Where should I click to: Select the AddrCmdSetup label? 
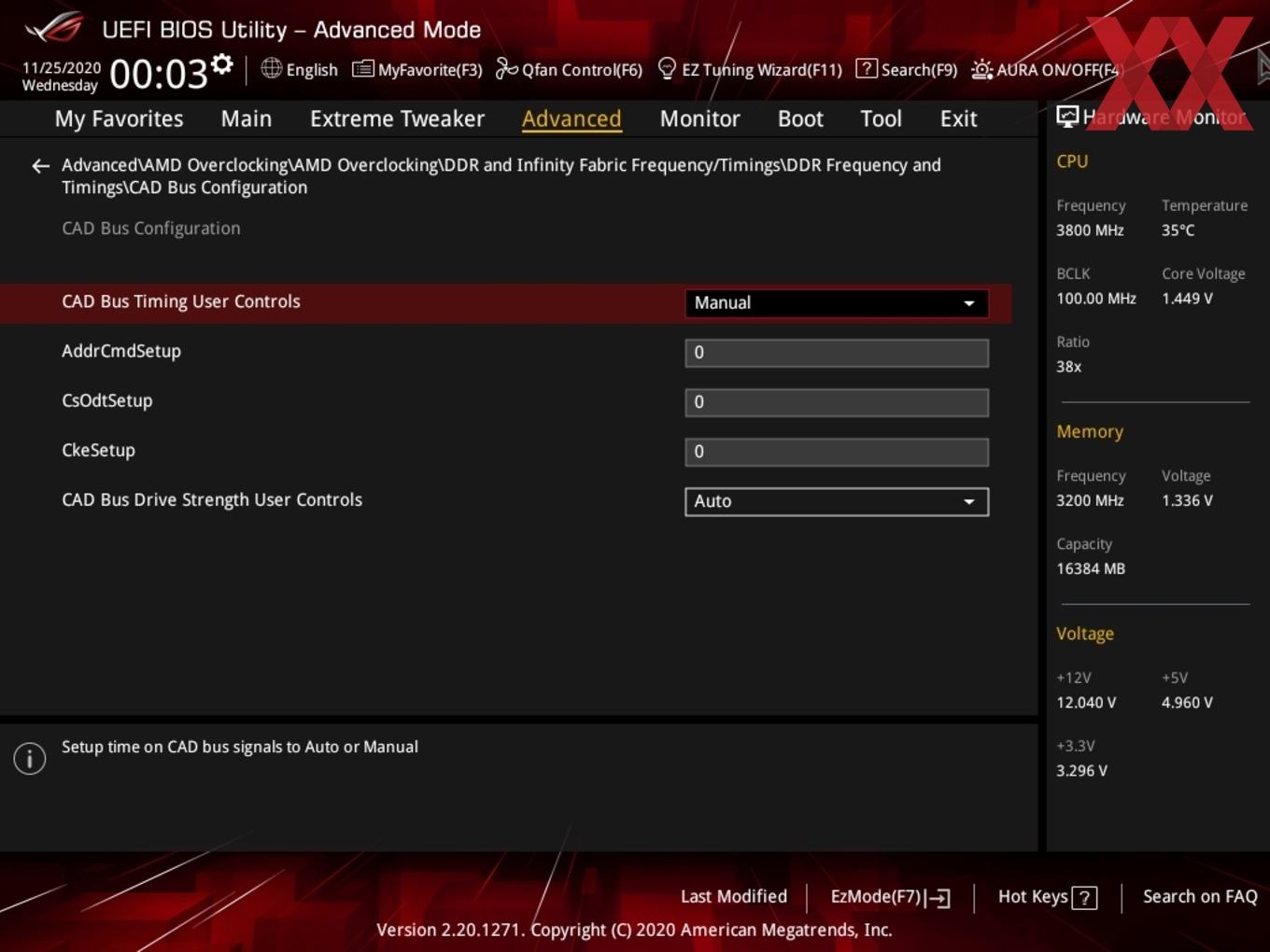(121, 351)
